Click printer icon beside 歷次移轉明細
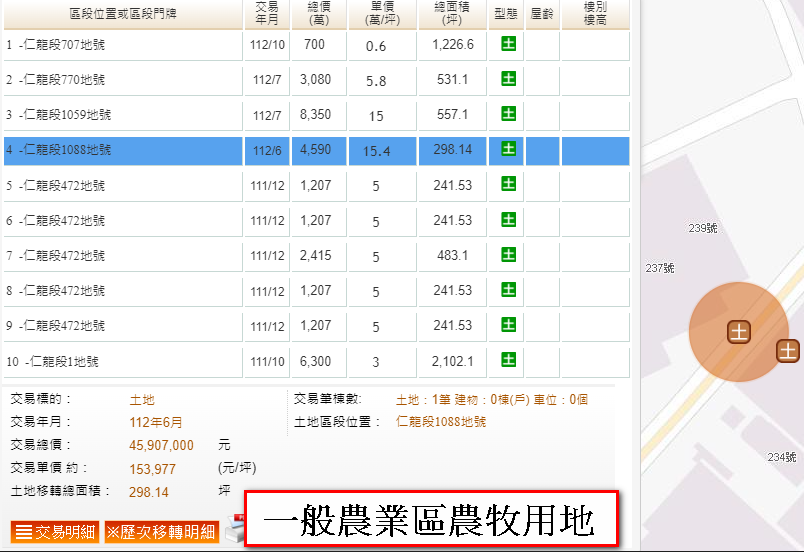Viewport: 804px width, 552px height. [x=232, y=530]
